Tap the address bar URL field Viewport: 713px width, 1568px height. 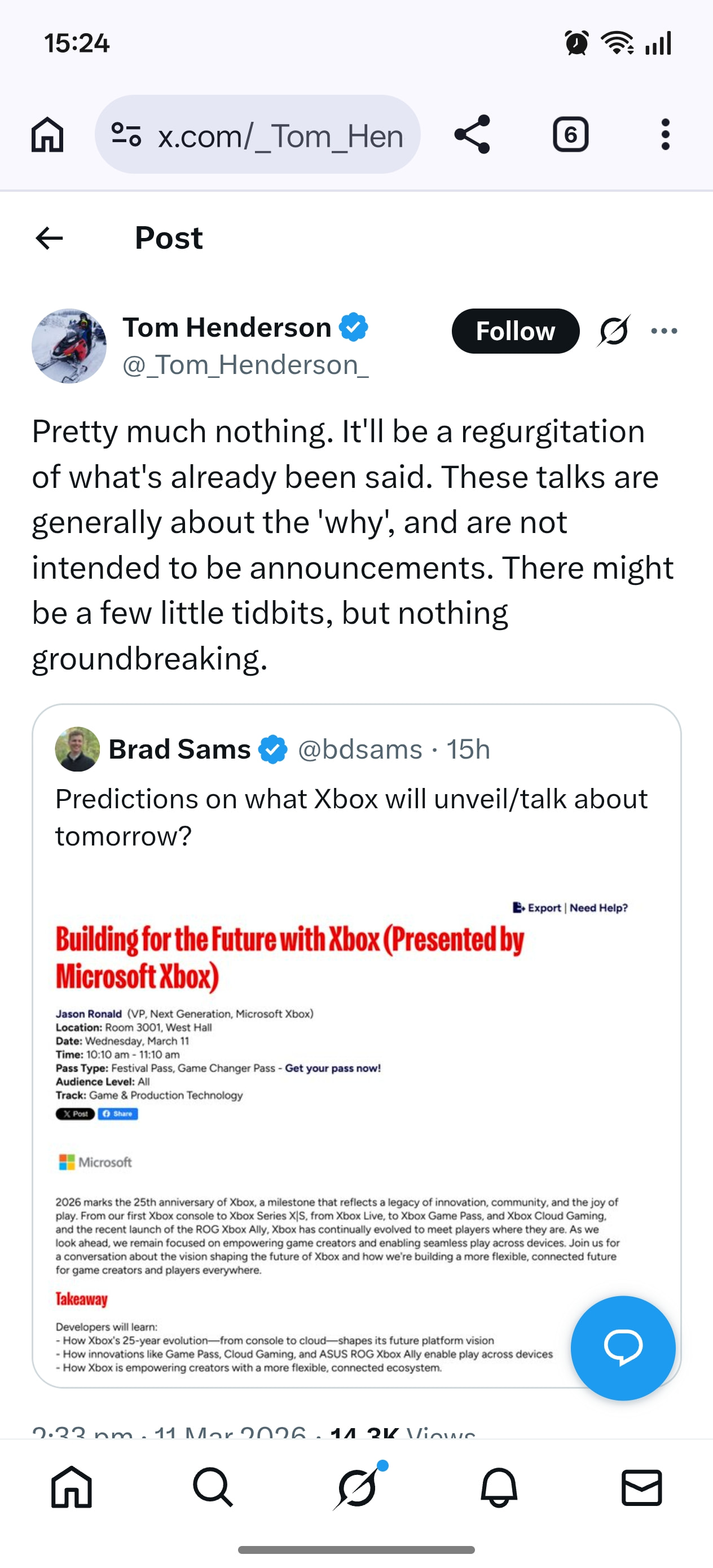click(x=280, y=135)
